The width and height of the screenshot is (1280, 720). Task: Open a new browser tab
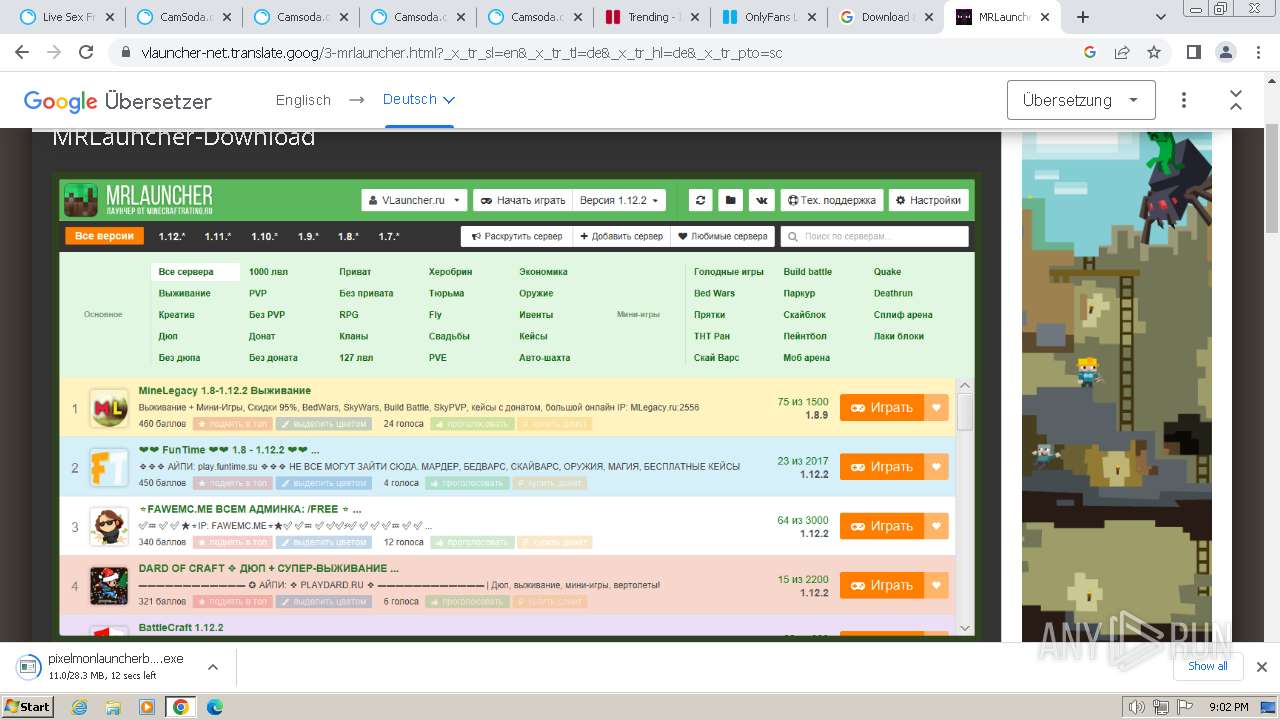pyautogui.click(x=1082, y=17)
